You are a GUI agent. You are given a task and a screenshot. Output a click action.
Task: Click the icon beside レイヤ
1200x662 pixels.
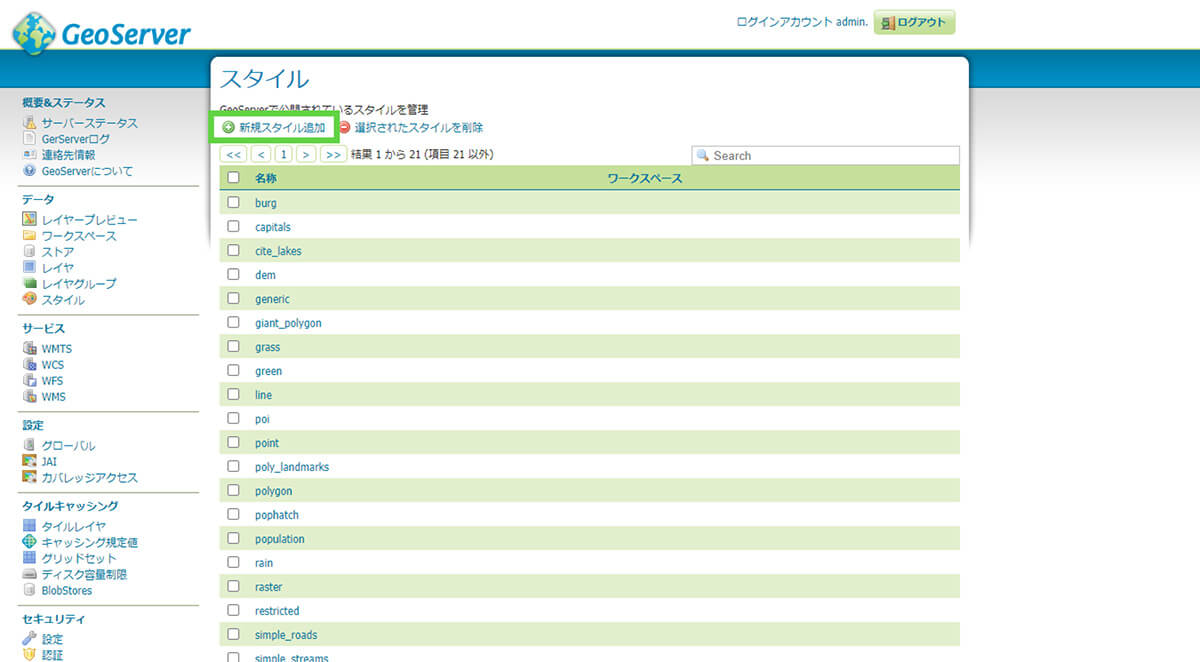[x=30, y=268]
